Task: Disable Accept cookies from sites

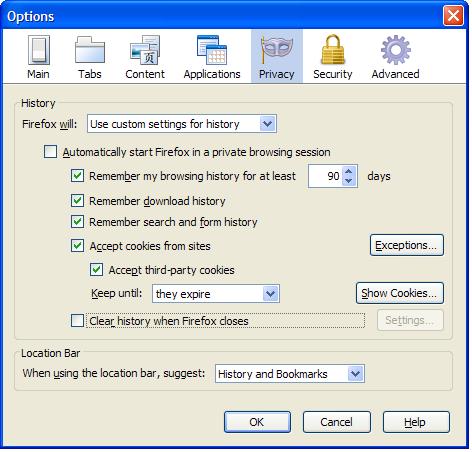Action: tap(77, 246)
